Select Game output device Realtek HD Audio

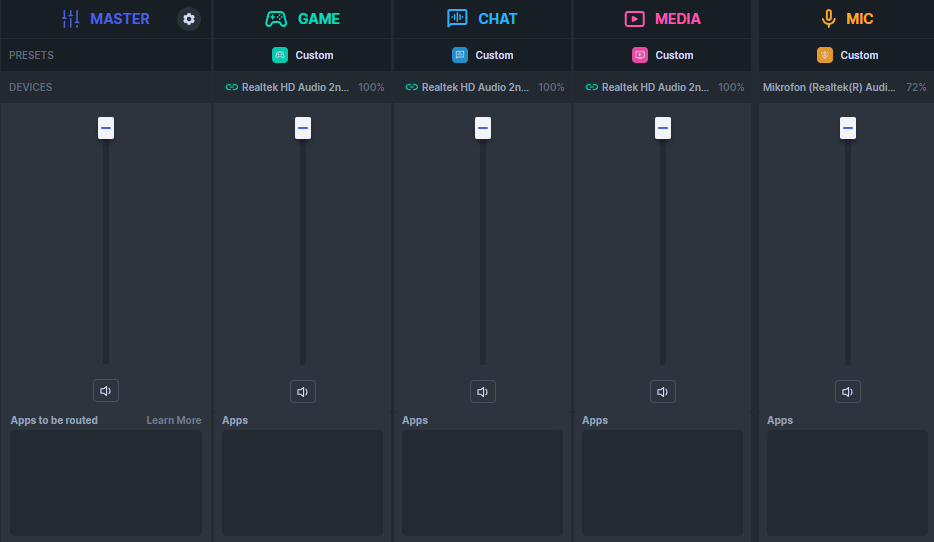point(295,87)
